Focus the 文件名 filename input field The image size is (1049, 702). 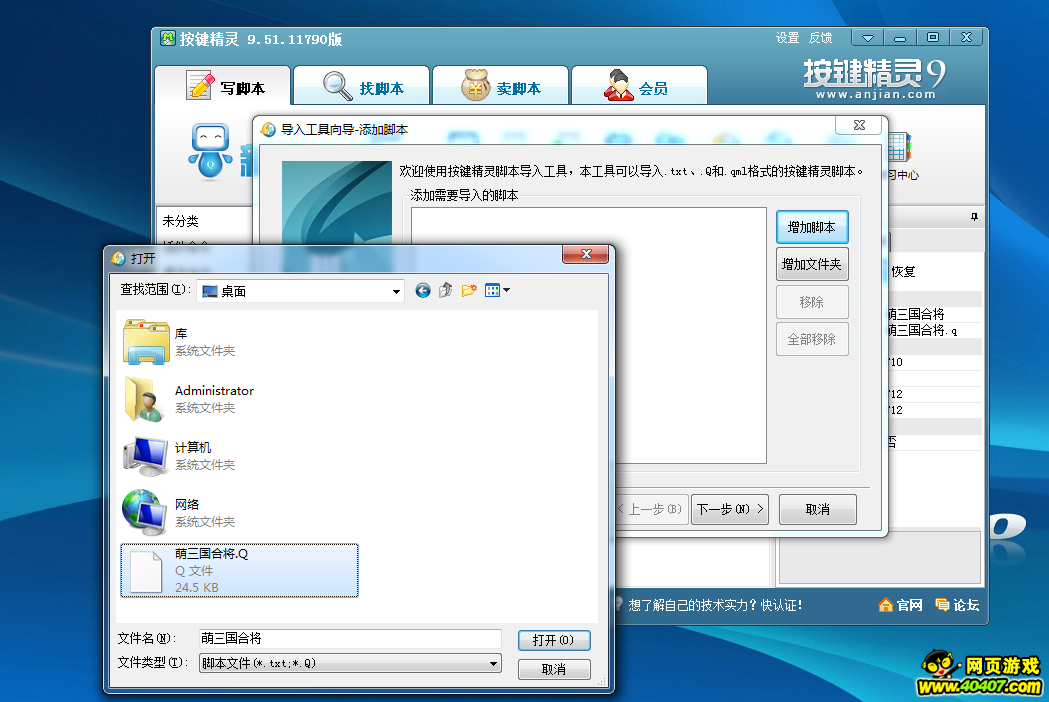(x=350, y=639)
